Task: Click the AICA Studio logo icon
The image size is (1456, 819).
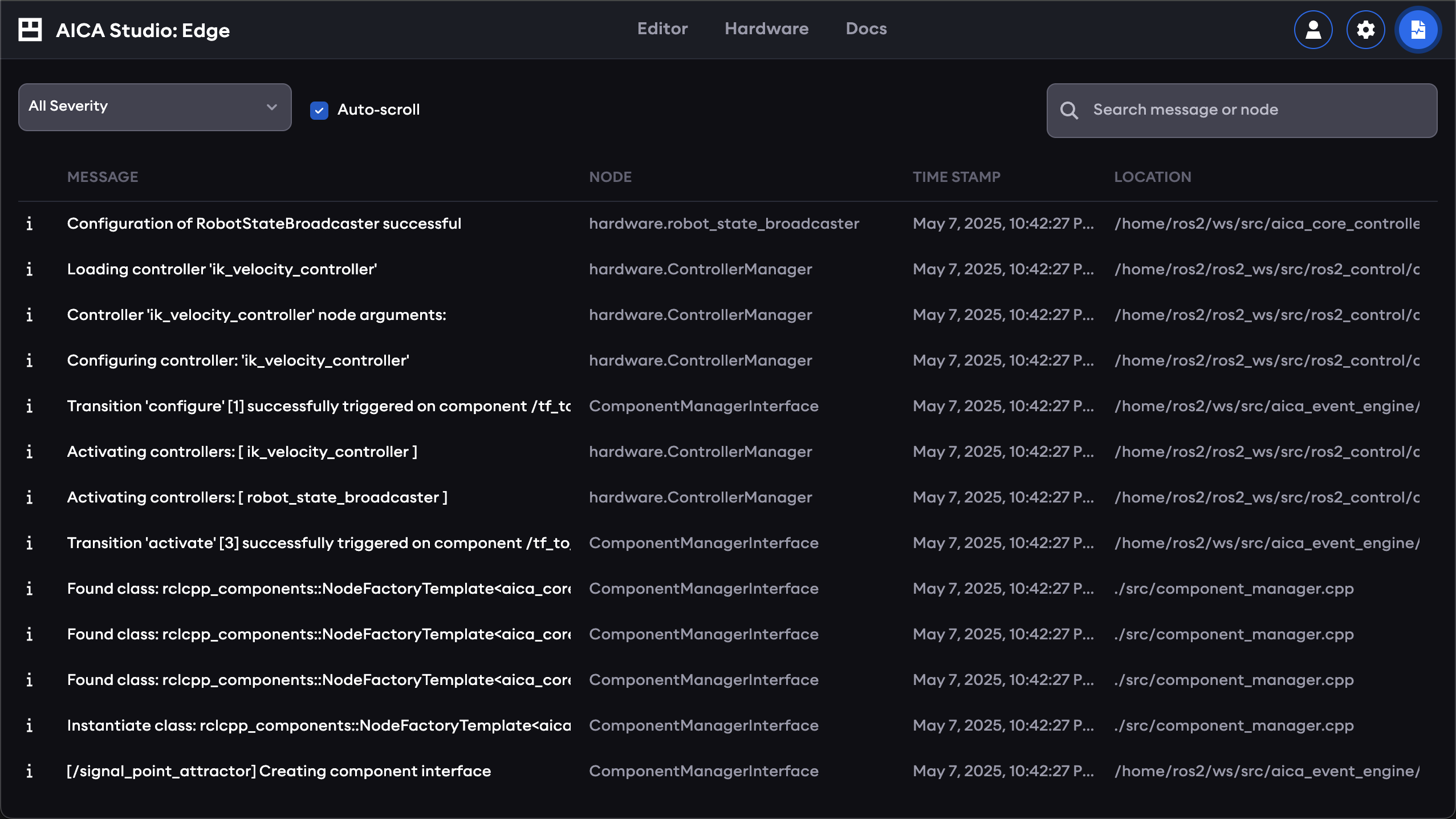Action: coord(30,30)
